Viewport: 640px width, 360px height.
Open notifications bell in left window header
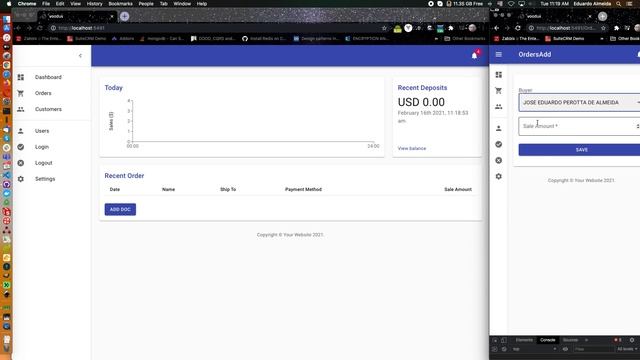point(474,56)
